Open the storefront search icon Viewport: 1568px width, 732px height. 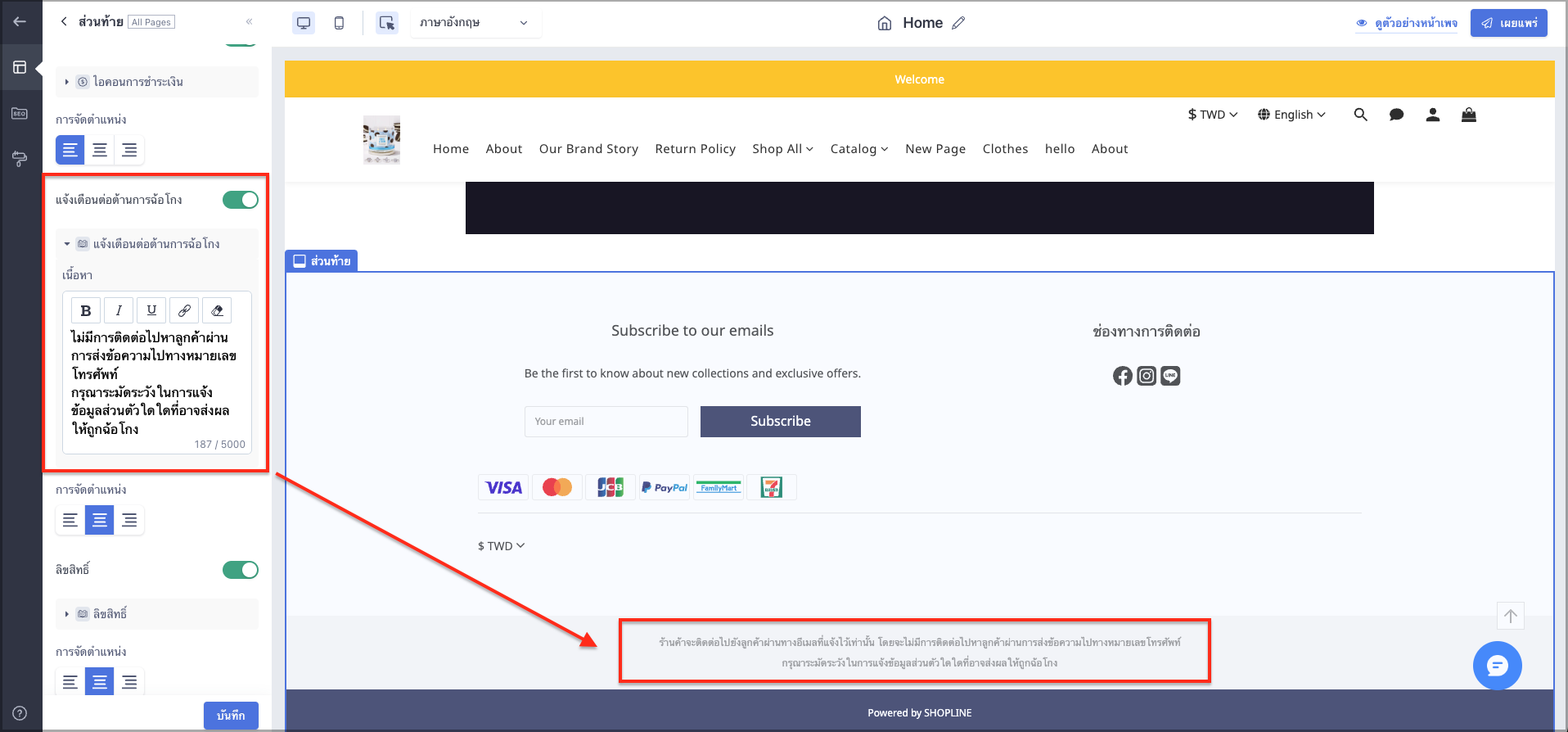pyautogui.click(x=1360, y=115)
